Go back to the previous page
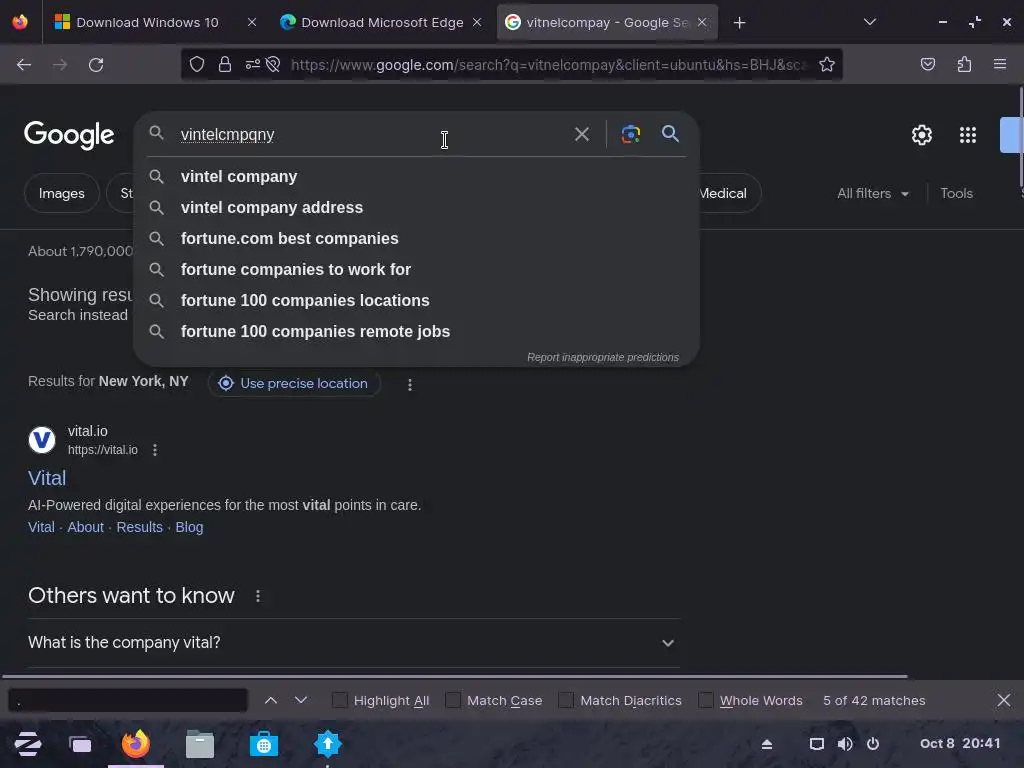 [x=24, y=65]
